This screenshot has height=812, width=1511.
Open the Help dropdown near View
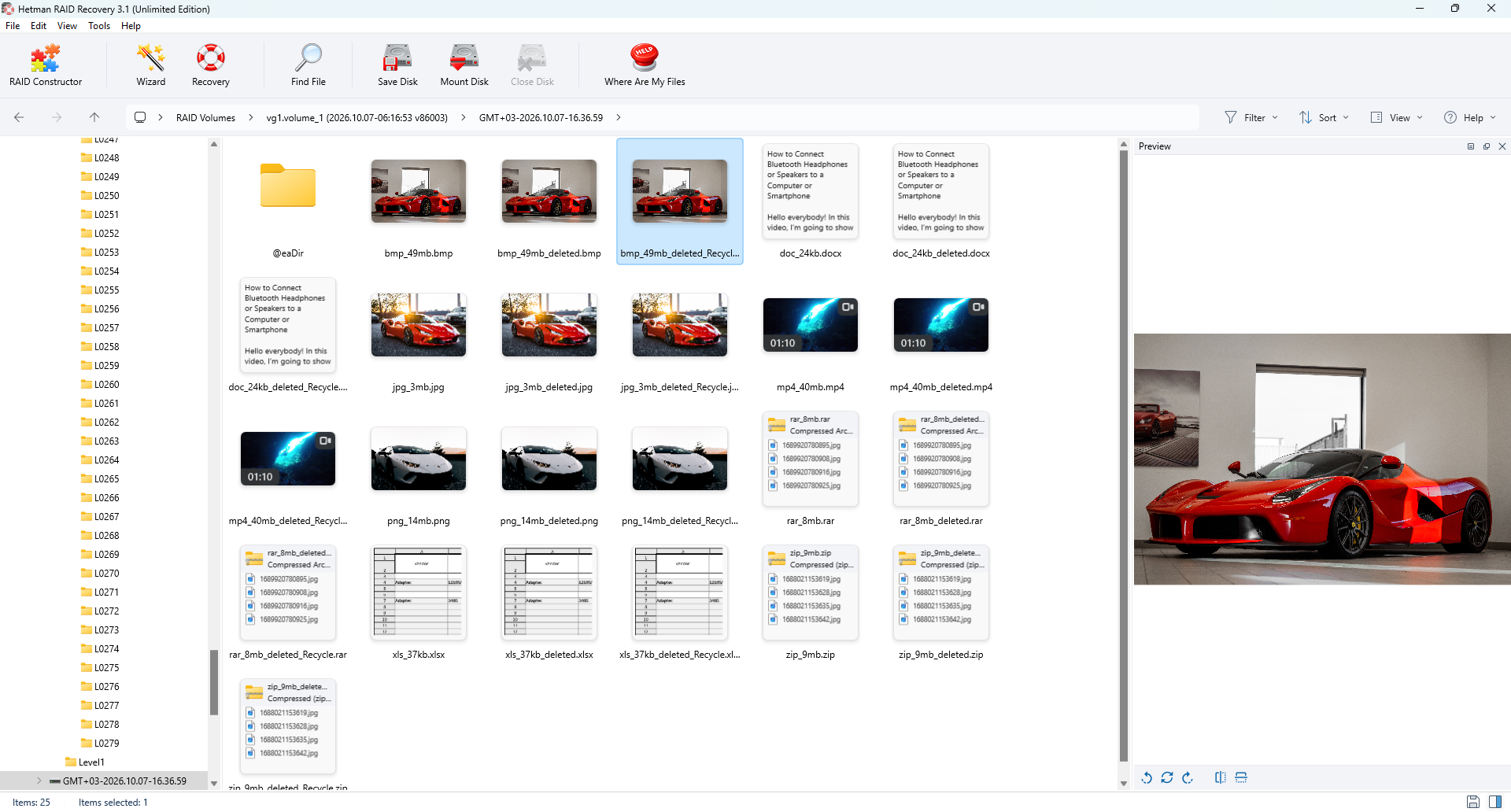coord(1470,117)
